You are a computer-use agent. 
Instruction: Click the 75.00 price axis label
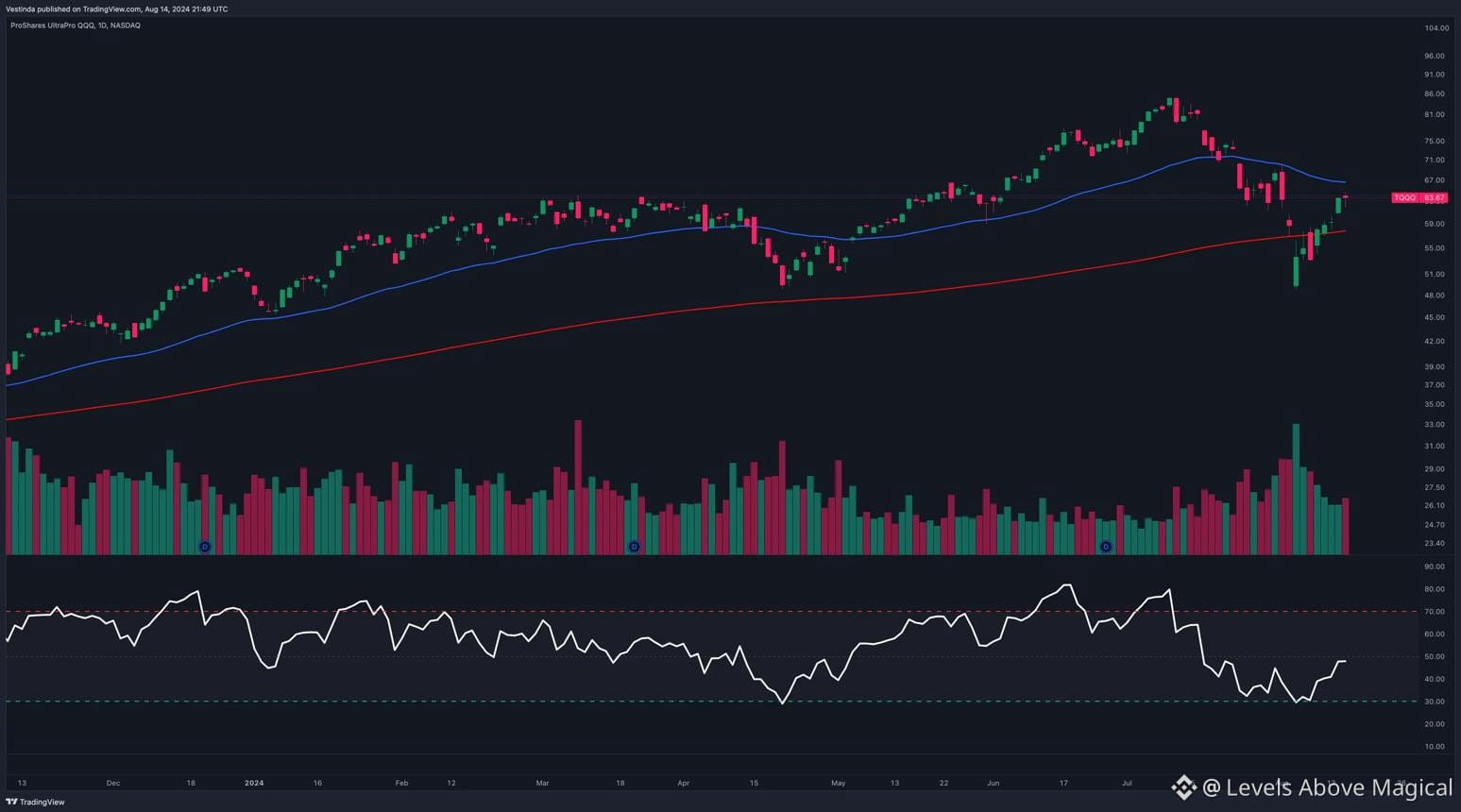click(x=1436, y=141)
